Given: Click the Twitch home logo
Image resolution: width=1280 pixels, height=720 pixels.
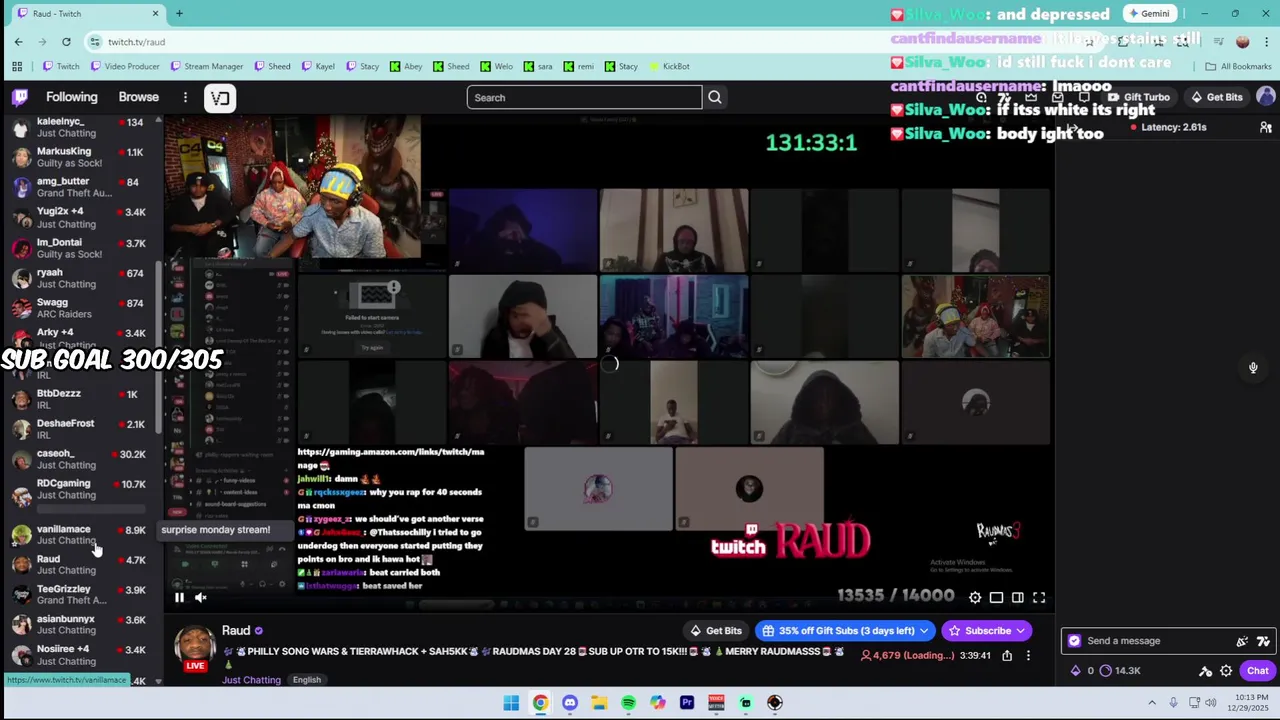Looking at the screenshot, I should [x=20, y=97].
